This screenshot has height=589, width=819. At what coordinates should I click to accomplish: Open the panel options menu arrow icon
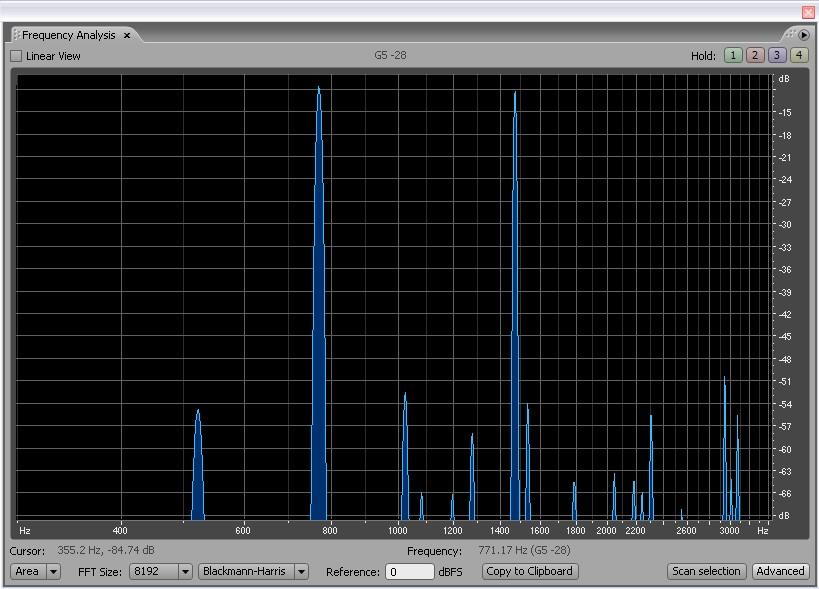point(804,35)
